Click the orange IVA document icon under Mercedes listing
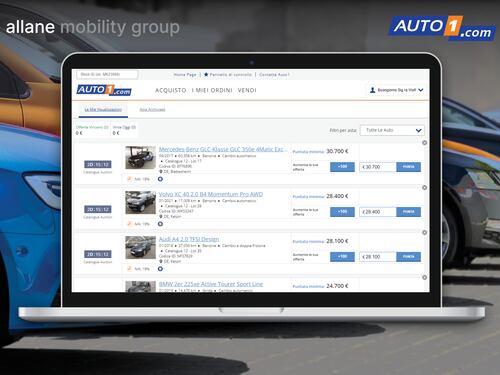Screen dimensions: 500x375 click(129, 179)
